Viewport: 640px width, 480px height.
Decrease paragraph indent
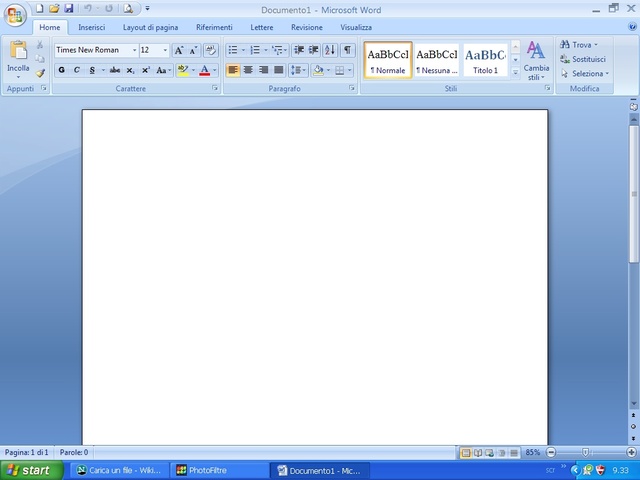299,50
